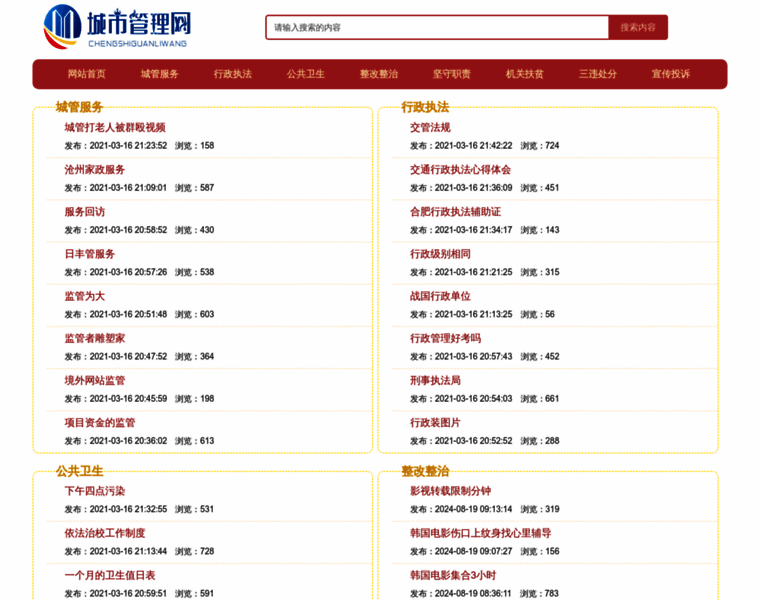The height and width of the screenshot is (600, 760).
Task: Select 三违处分 from the navigation bar
Action: point(598,74)
